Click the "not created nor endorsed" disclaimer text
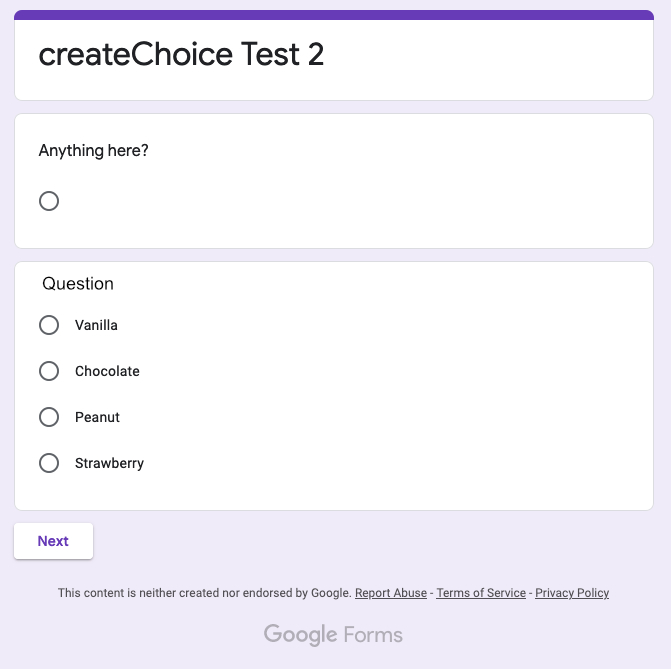Image resolution: width=671 pixels, height=669 pixels. coord(205,593)
